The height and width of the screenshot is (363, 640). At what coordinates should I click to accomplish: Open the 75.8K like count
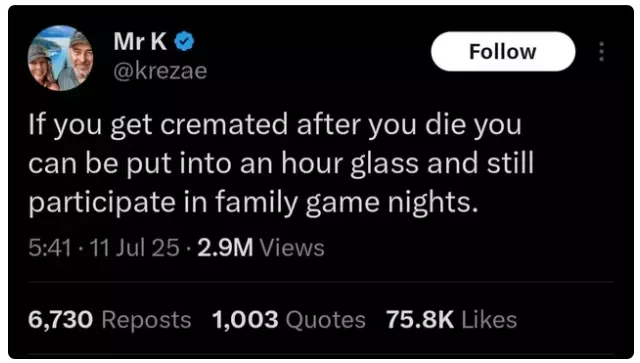tap(420, 319)
